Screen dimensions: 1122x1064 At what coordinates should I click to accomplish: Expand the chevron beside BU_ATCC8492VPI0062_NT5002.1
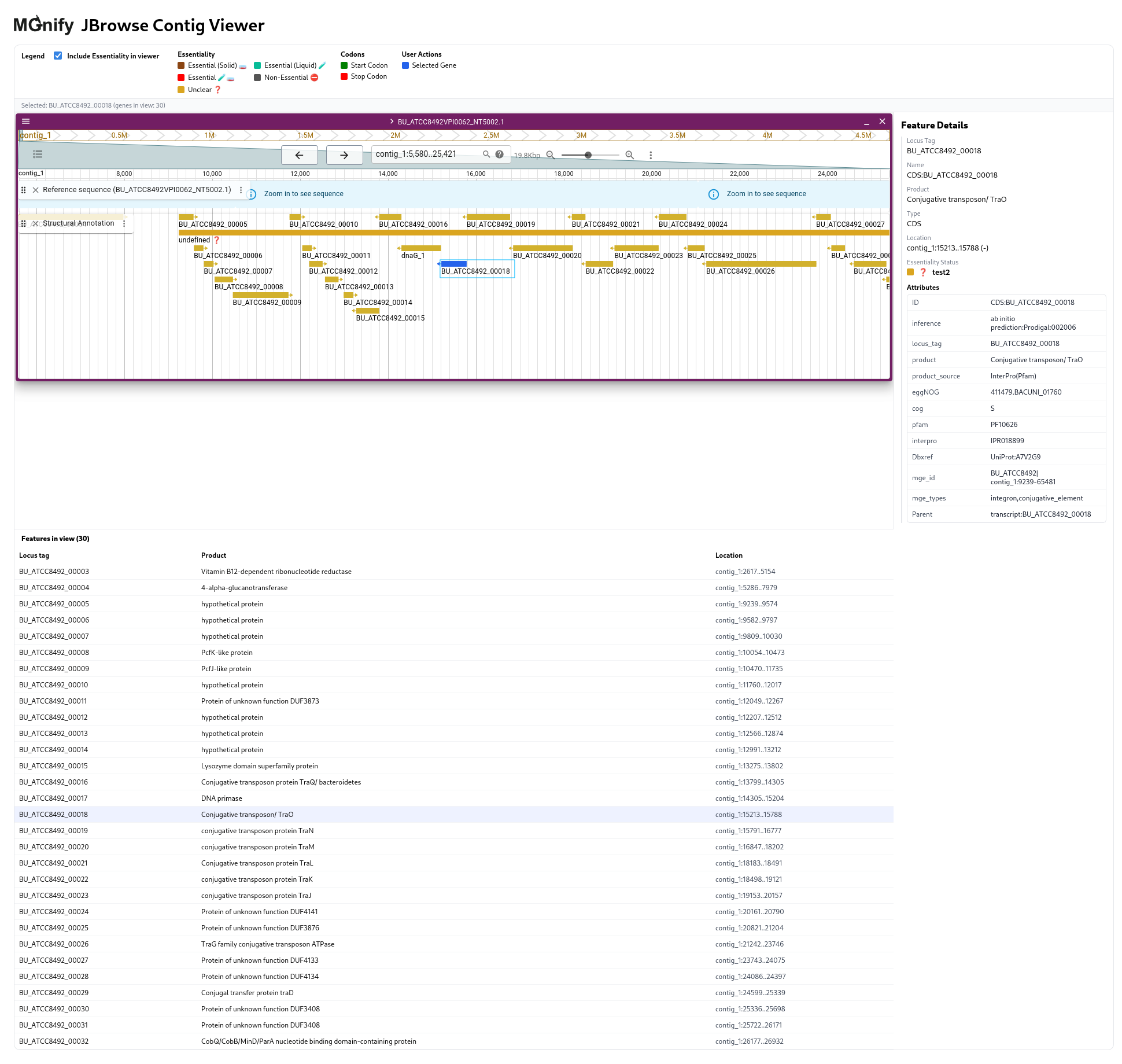click(391, 122)
